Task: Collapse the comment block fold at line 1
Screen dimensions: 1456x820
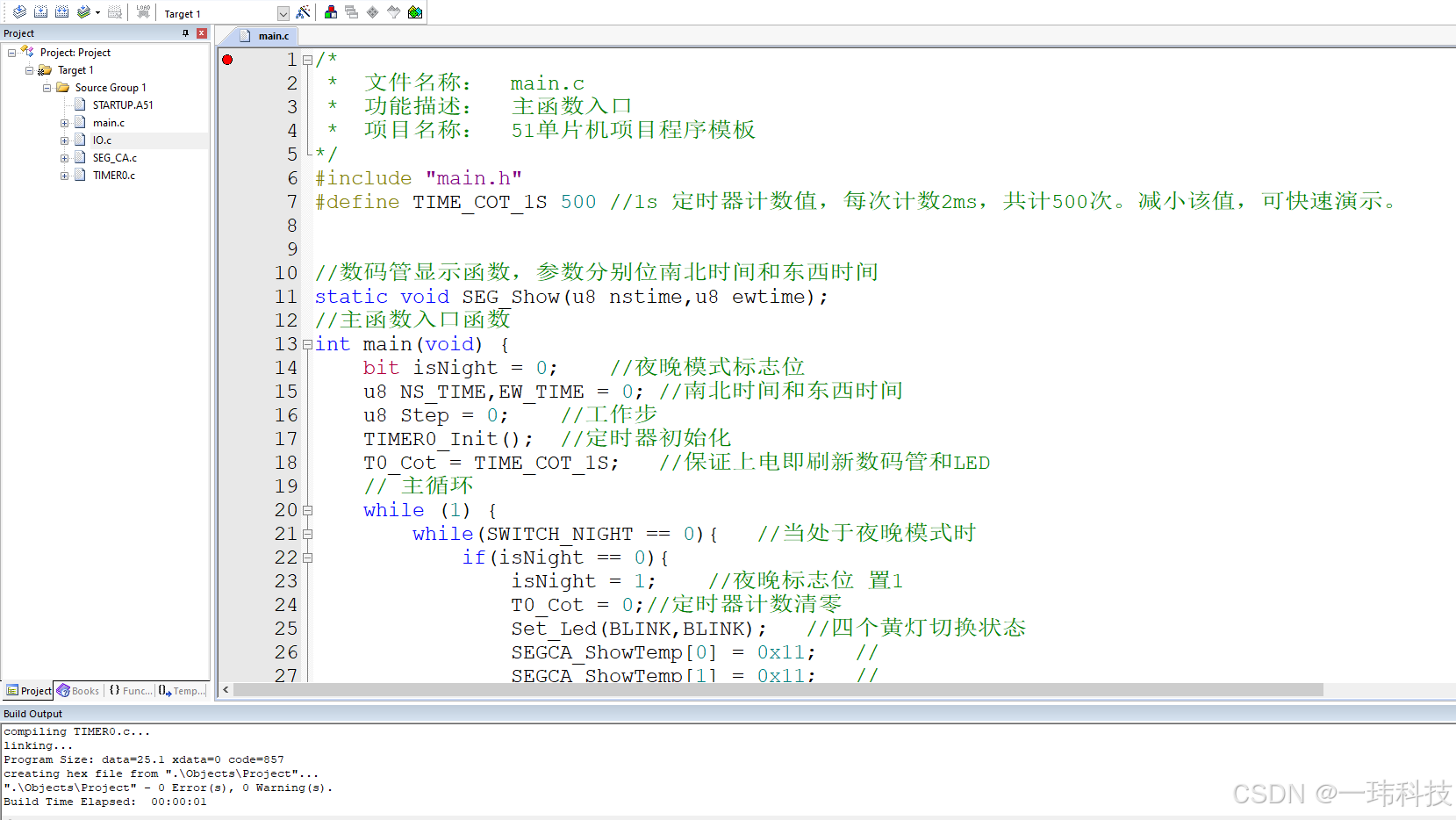Action: [307, 61]
